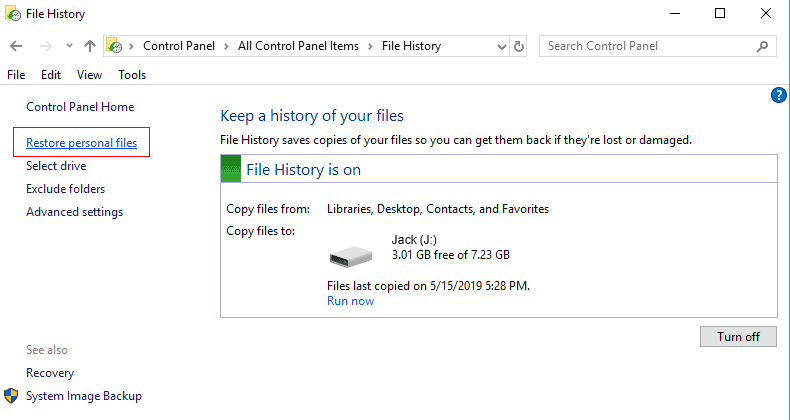This screenshot has width=790, height=420.
Task: Open the Tools menu
Action: (132, 75)
